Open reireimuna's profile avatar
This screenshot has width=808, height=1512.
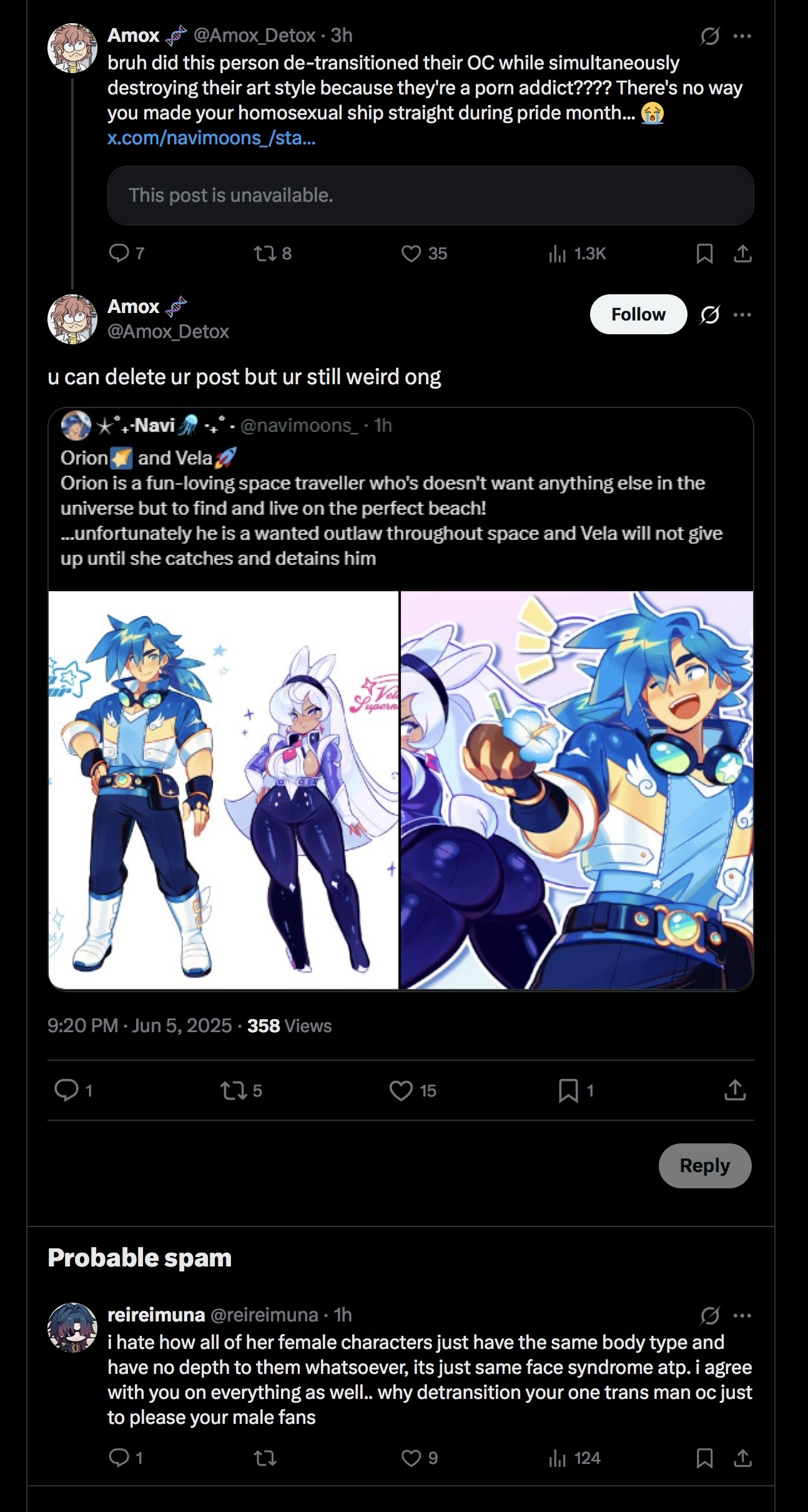click(72, 1327)
